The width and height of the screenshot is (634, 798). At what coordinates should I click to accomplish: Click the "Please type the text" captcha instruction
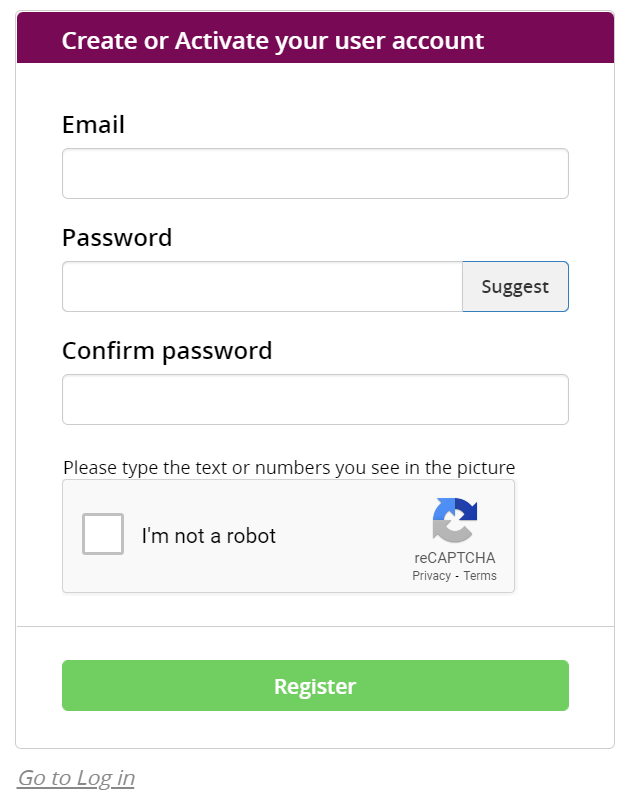tap(289, 467)
